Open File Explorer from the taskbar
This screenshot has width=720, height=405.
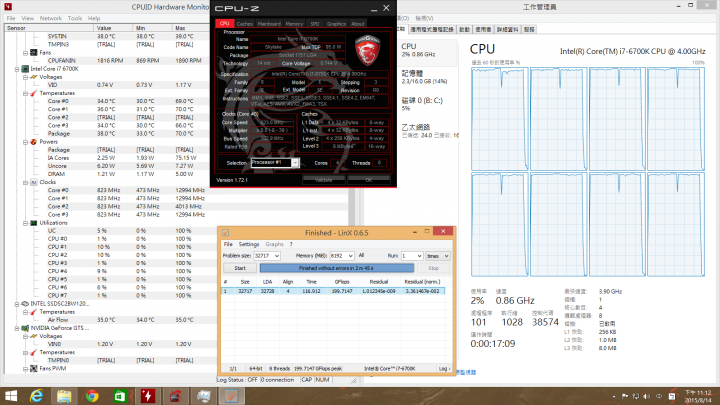[64, 396]
